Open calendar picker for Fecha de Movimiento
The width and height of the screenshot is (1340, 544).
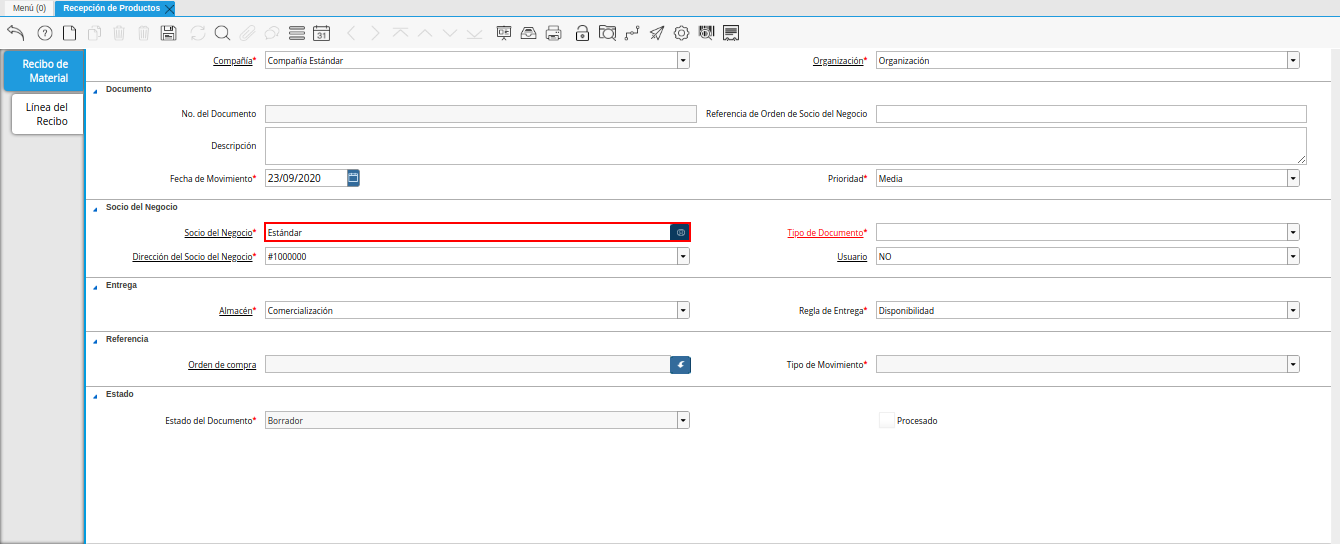pos(353,178)
